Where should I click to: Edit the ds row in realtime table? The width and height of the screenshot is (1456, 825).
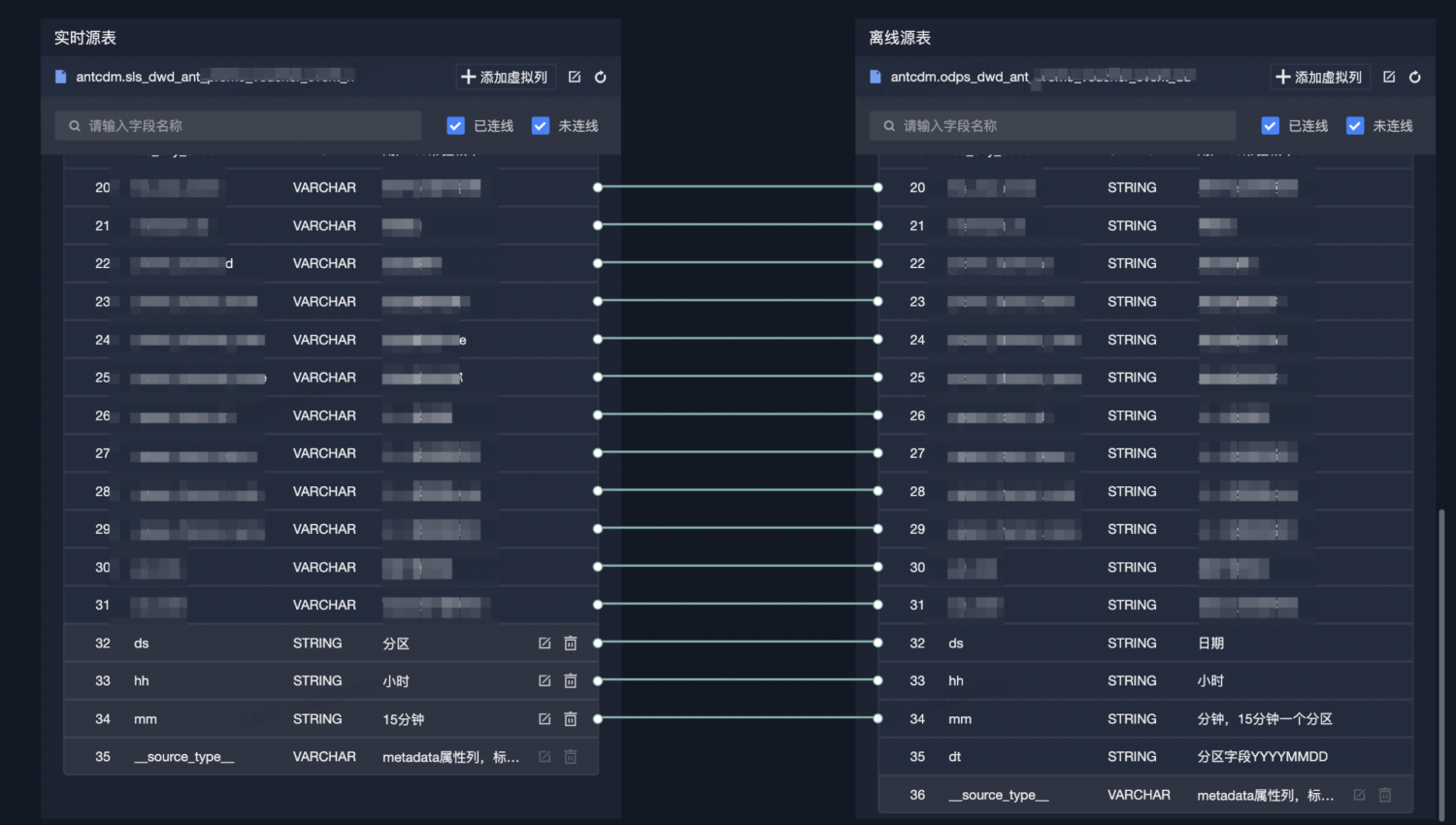(545, 643)
